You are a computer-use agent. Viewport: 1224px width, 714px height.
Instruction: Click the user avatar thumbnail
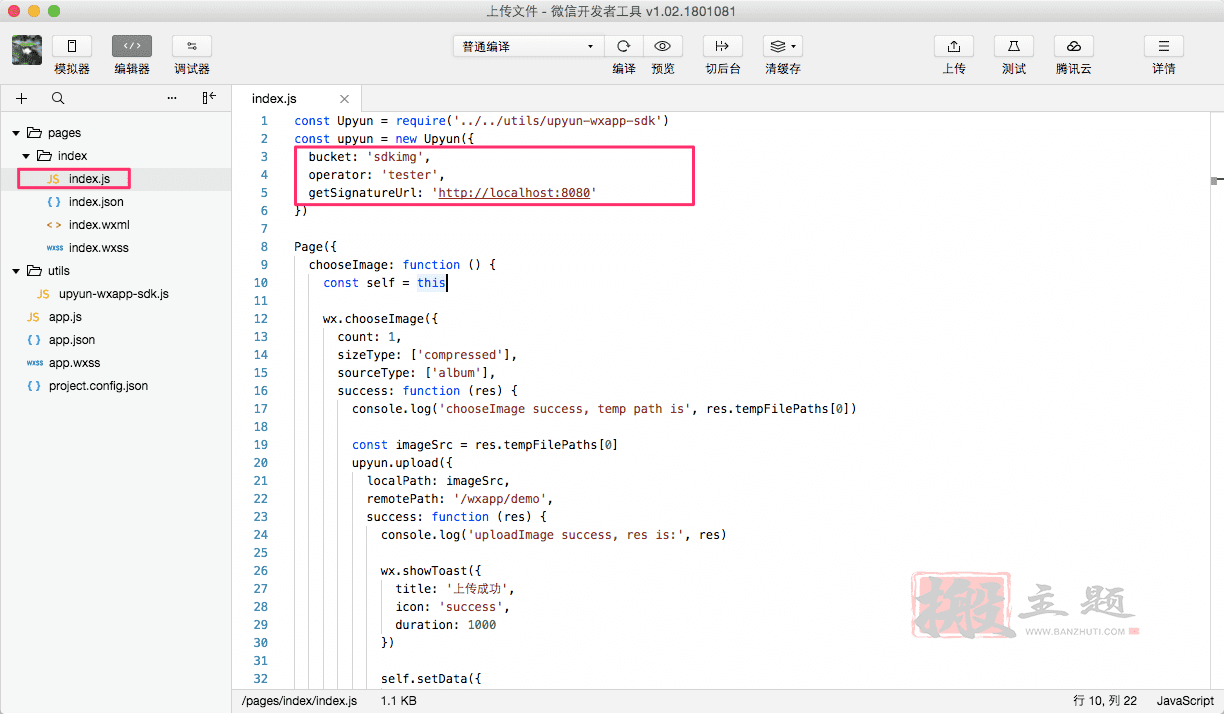pos(27,50)
